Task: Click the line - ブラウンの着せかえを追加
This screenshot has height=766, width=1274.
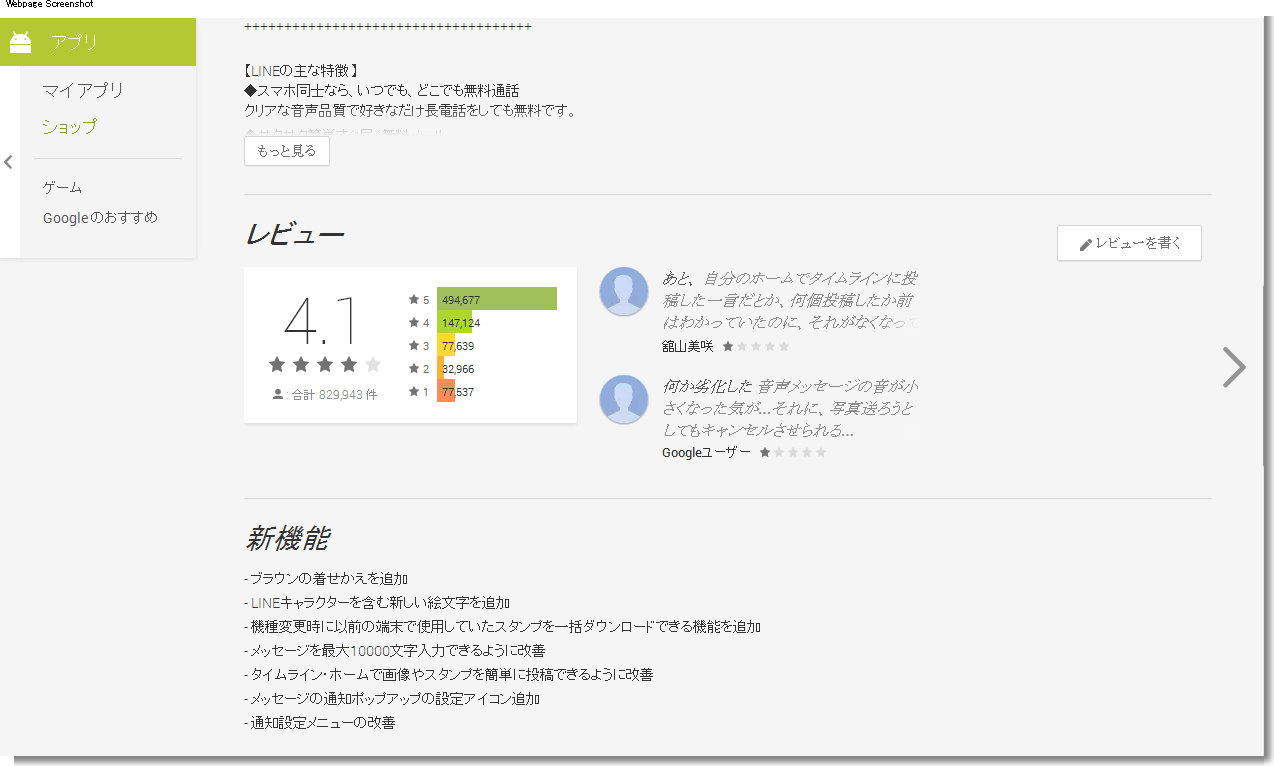Action: click(x=326, y=579)
